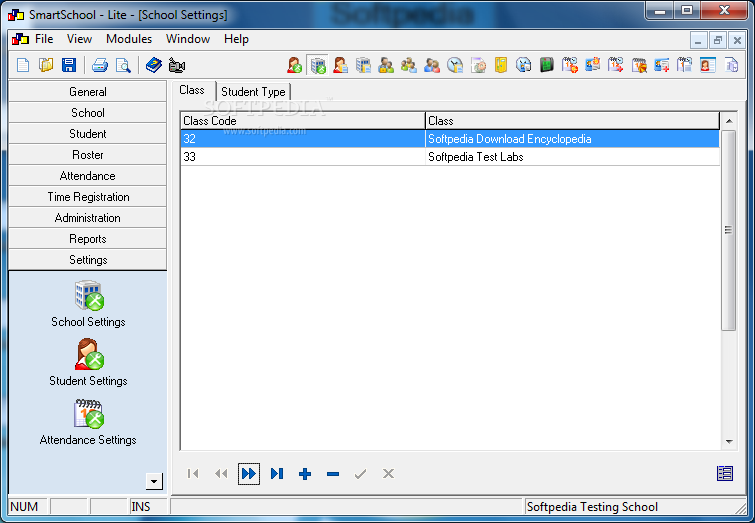755x523 pixels.
Task: Click the video camera toolbar icon
Action: click(177, 65)
